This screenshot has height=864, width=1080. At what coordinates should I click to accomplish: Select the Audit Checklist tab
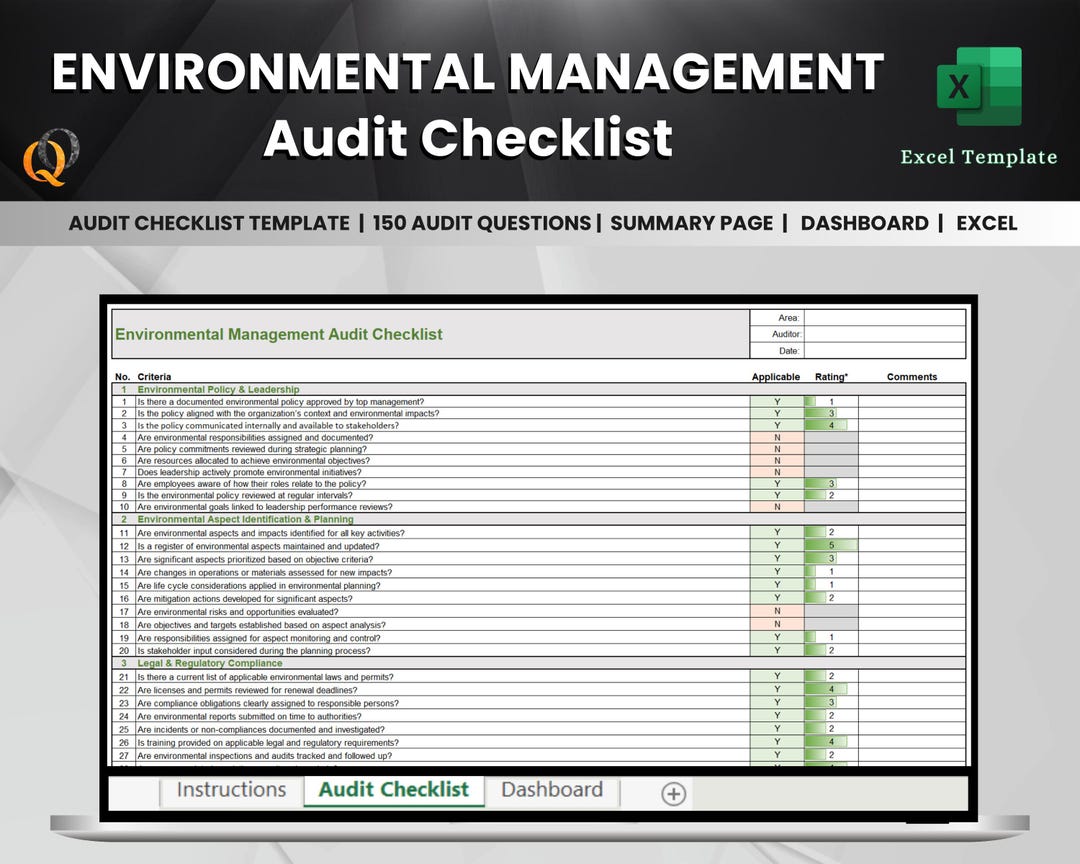point(392,790)
